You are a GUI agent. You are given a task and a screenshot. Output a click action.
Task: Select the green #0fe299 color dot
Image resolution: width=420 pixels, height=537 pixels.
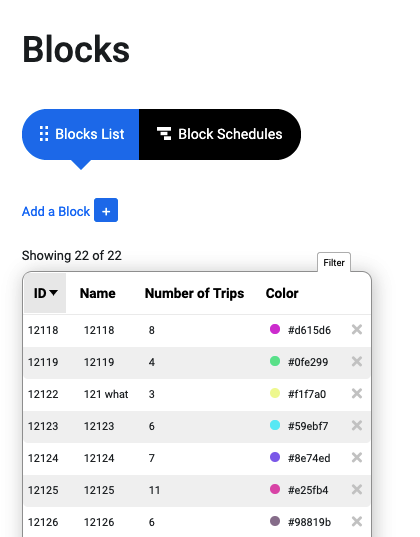[x=275, y=361]
